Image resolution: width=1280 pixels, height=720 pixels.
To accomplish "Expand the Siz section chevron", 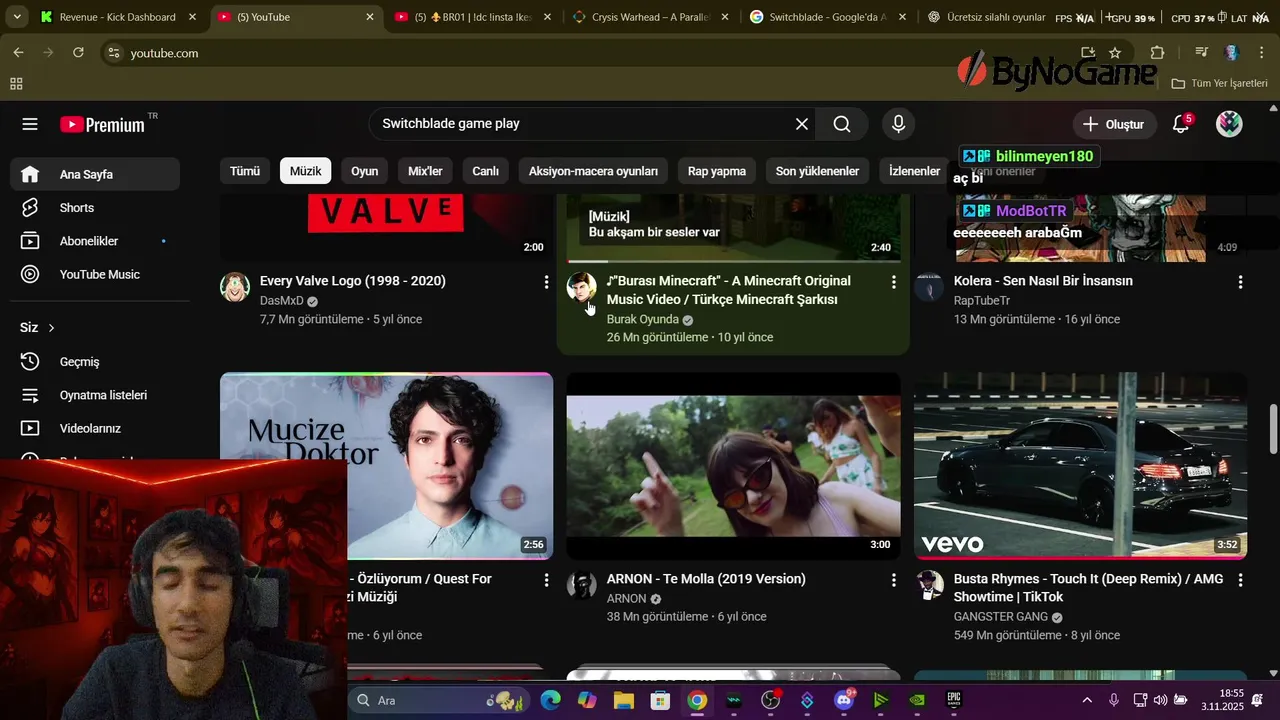I will pyautogui.click(x=52, y=328).
